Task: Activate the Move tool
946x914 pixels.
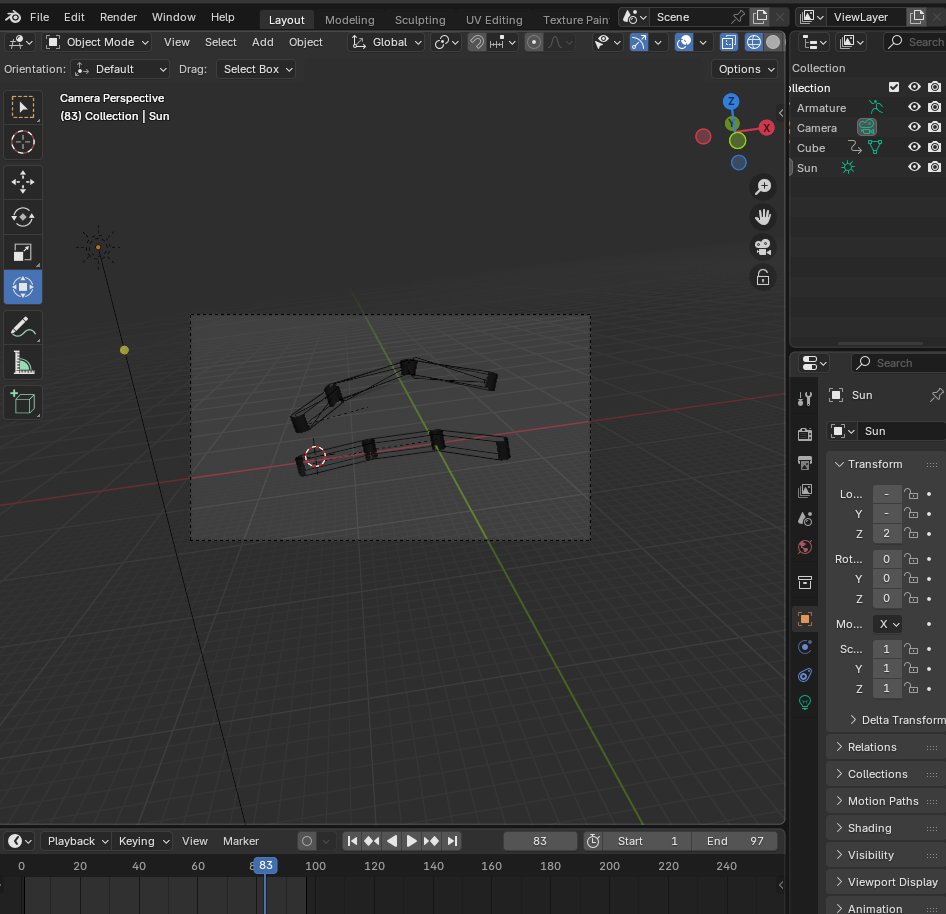Action: 23,181
